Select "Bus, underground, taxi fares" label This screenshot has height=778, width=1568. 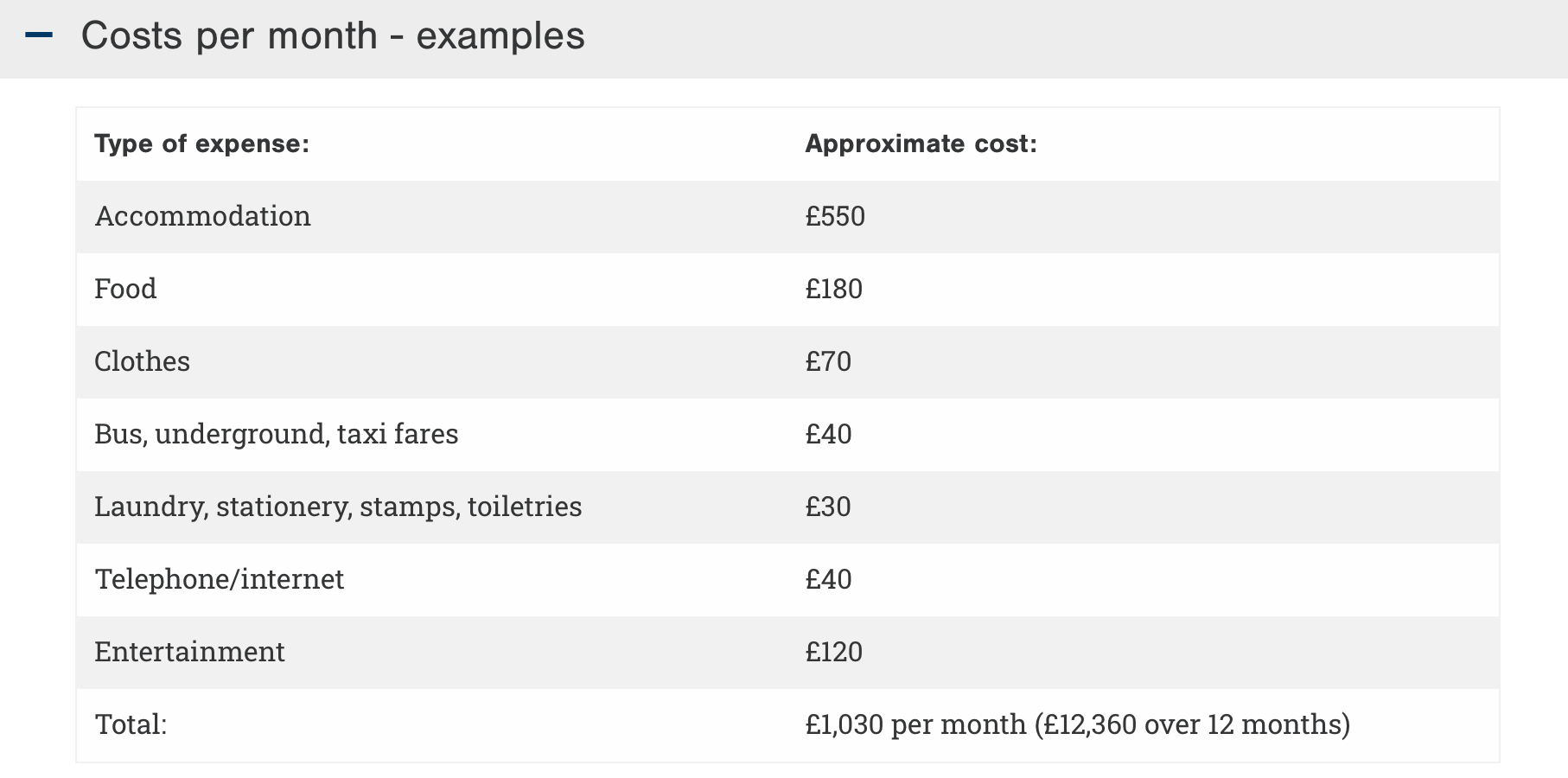click(x=276, y=434)
